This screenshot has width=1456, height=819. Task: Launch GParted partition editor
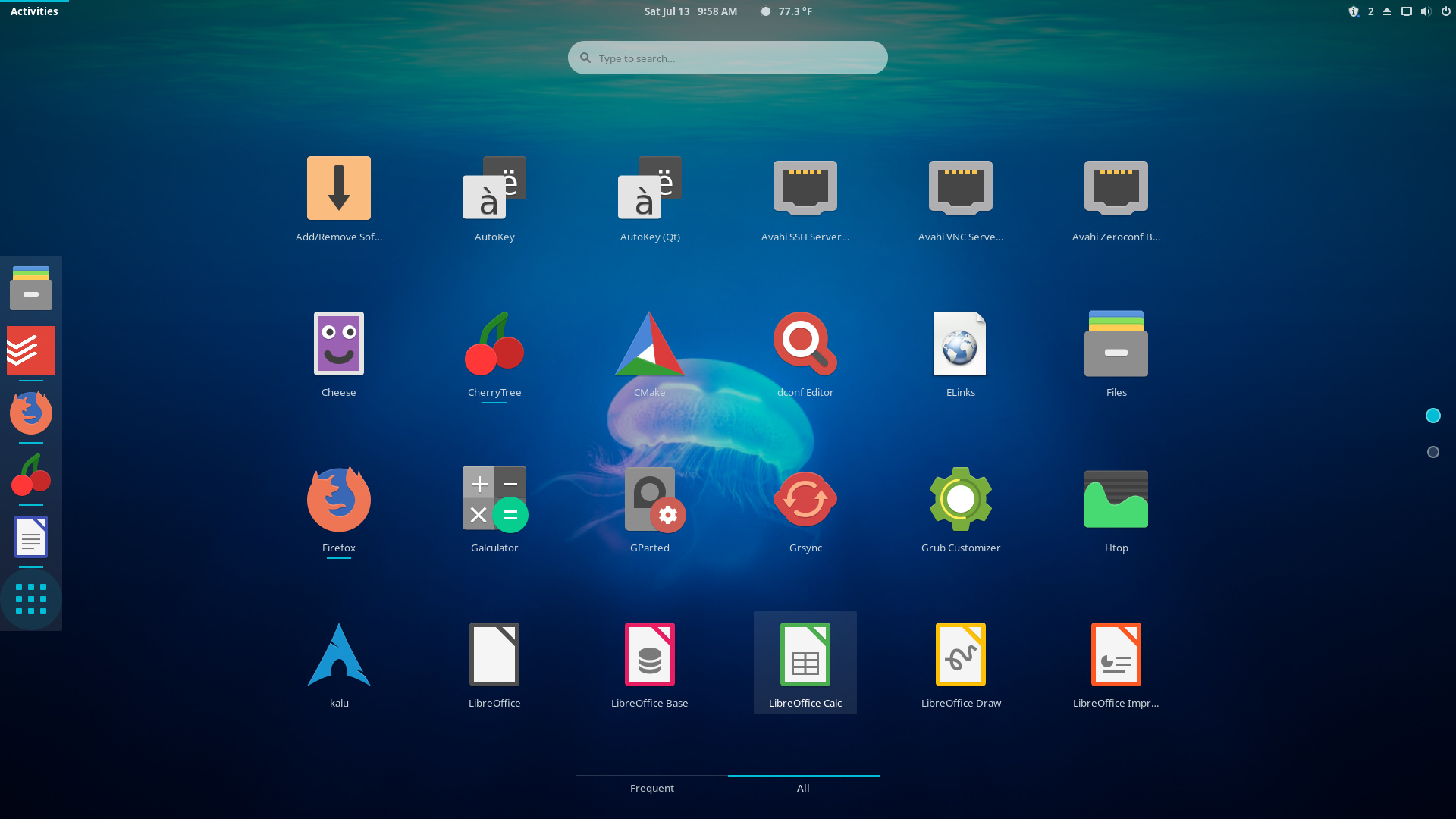pyautogui.click(x=650, y=510)
